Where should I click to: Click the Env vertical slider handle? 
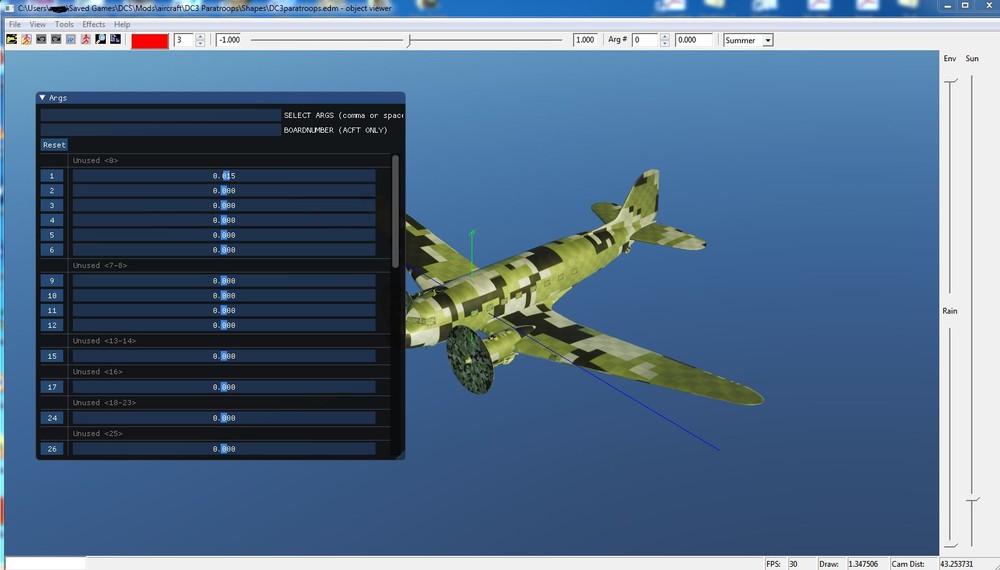coord(951,81)
